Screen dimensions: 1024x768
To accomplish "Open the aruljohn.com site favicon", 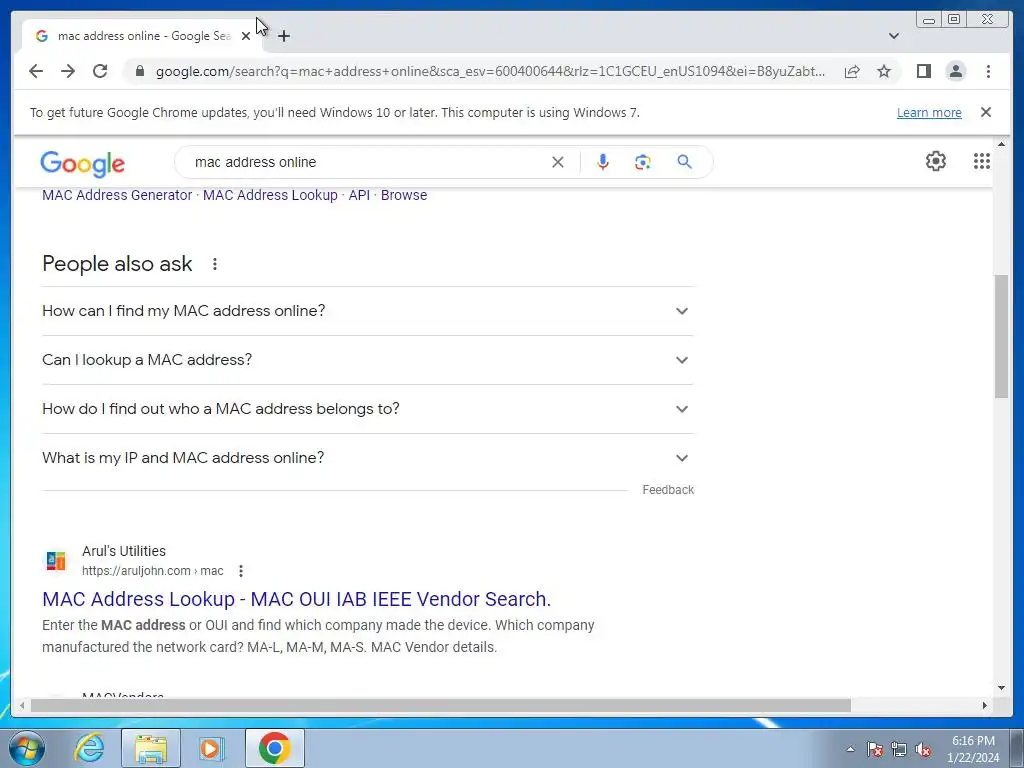I will click(x=56, y=560).
